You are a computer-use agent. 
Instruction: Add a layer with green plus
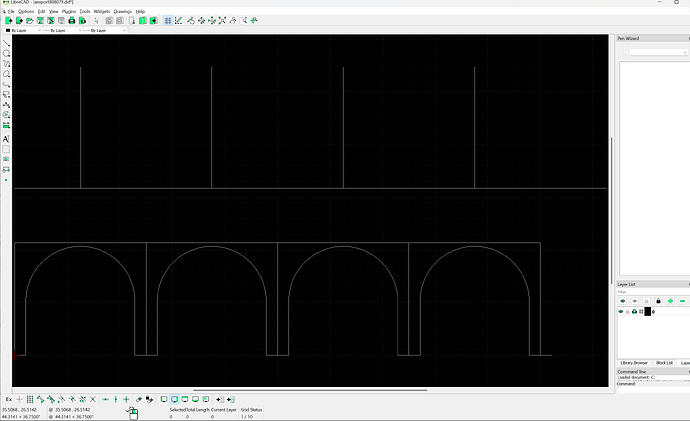tap(670, 301)
